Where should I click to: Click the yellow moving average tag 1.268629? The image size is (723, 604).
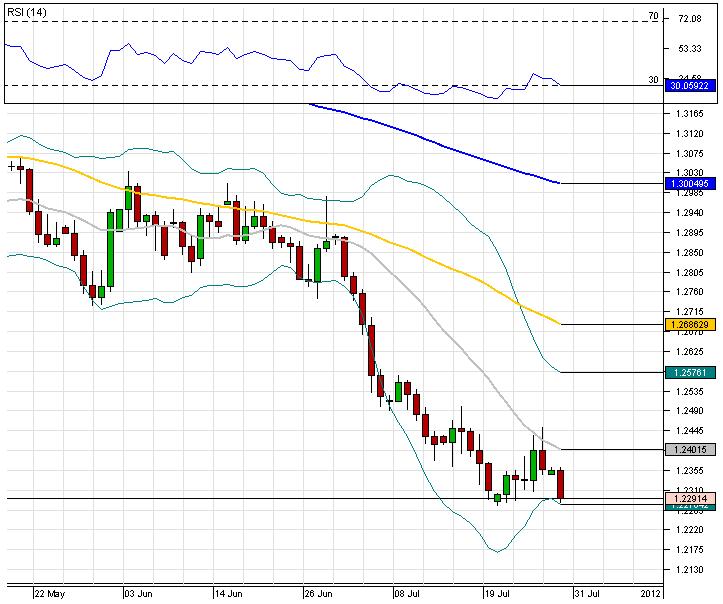coord(692,324)
